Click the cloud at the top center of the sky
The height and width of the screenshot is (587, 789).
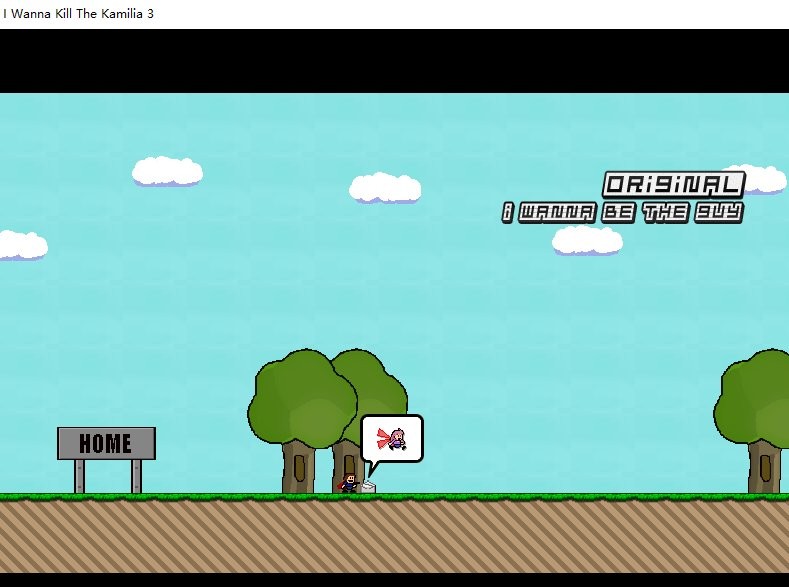pyautogui.click(x=385, y=187)
